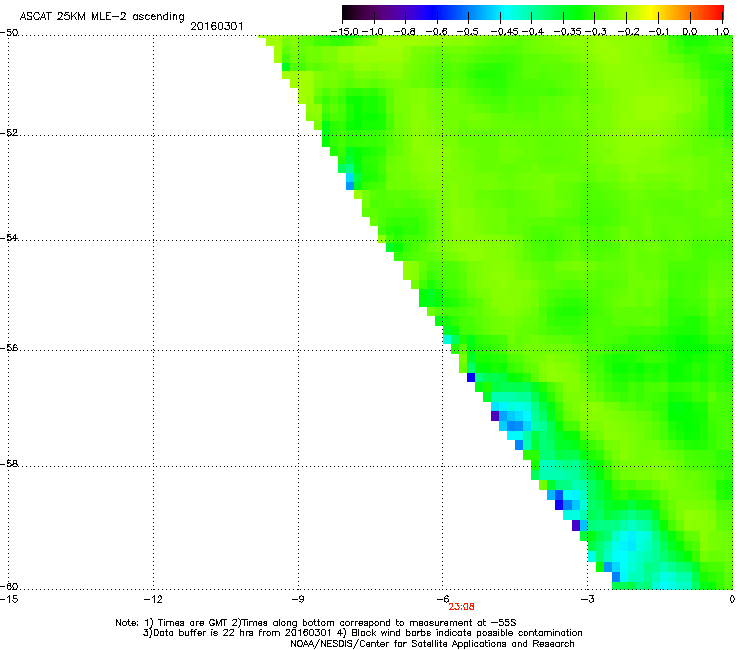Click the color bar label -0.6
The image size is (740, 650).
click(x=437, y=32)
